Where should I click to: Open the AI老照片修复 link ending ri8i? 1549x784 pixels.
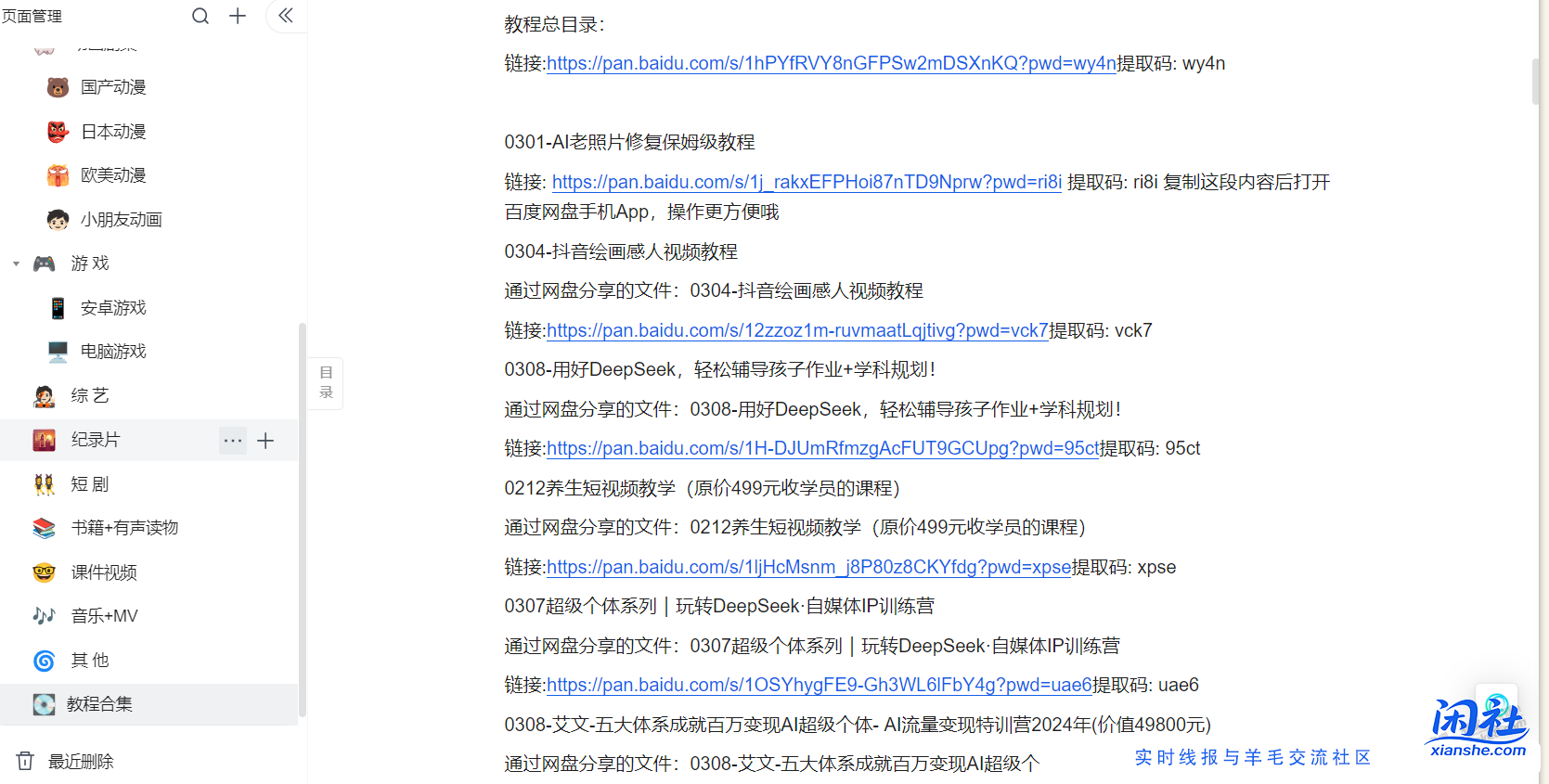(807, 183)
